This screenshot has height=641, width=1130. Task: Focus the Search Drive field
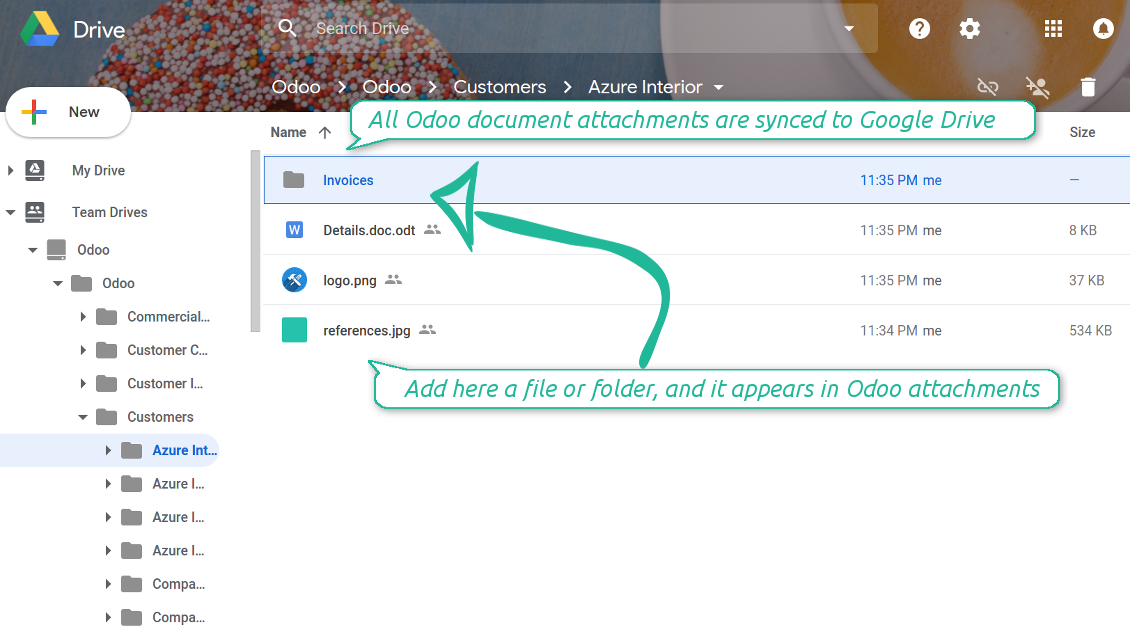[569, 28]
